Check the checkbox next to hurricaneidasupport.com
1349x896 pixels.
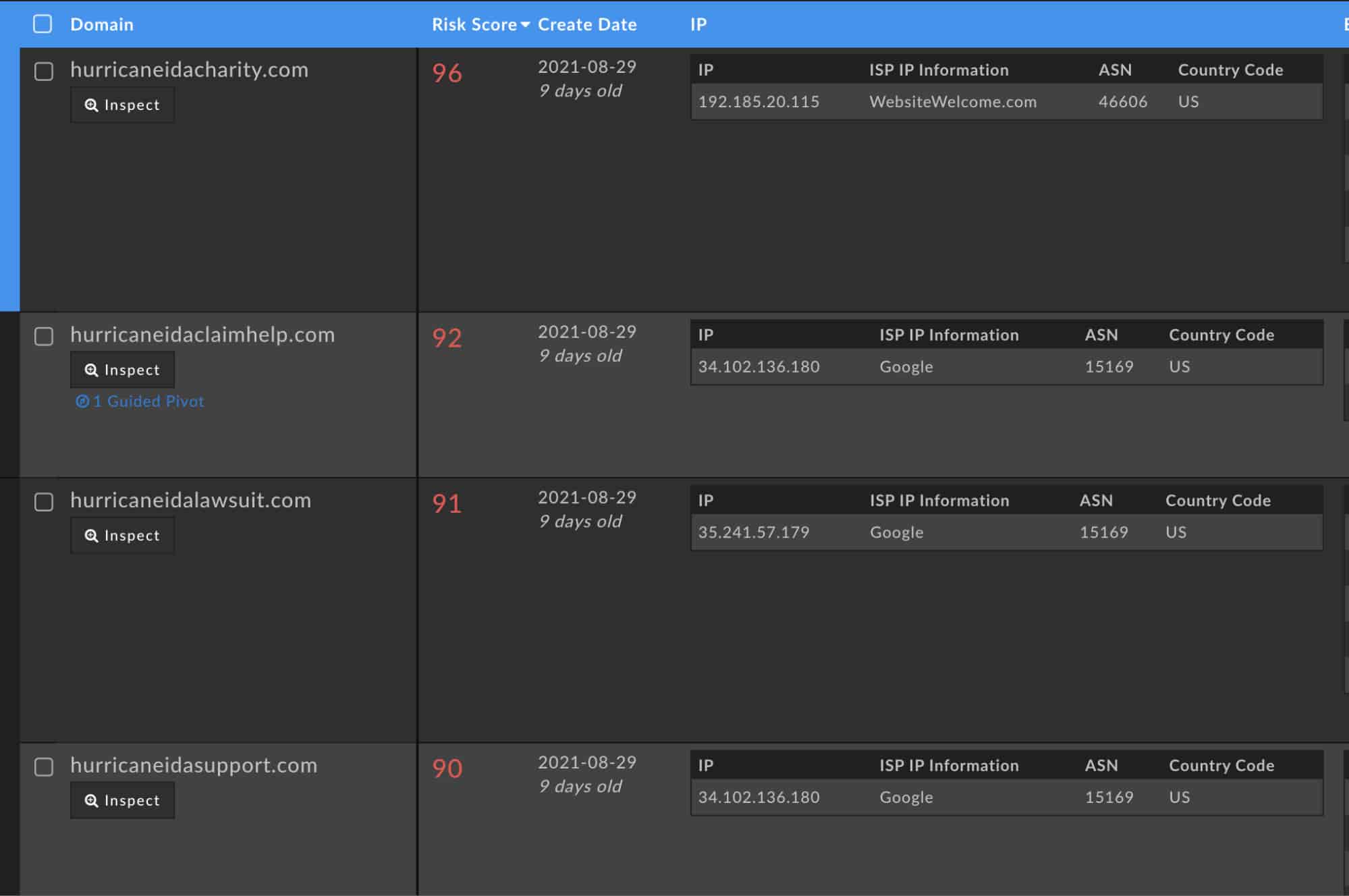[45, 767]
